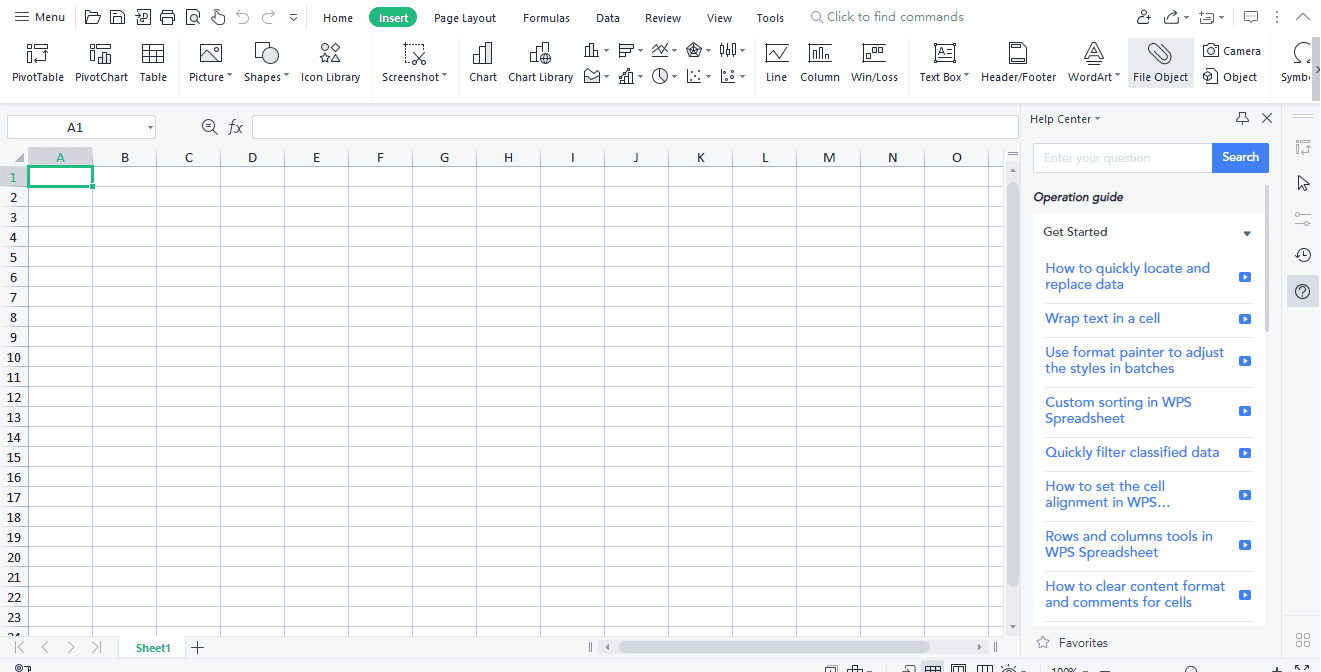Switch to the Home tab
Image resolution: width=1321 pixels, height=672 pixels.
coord(338,18)
